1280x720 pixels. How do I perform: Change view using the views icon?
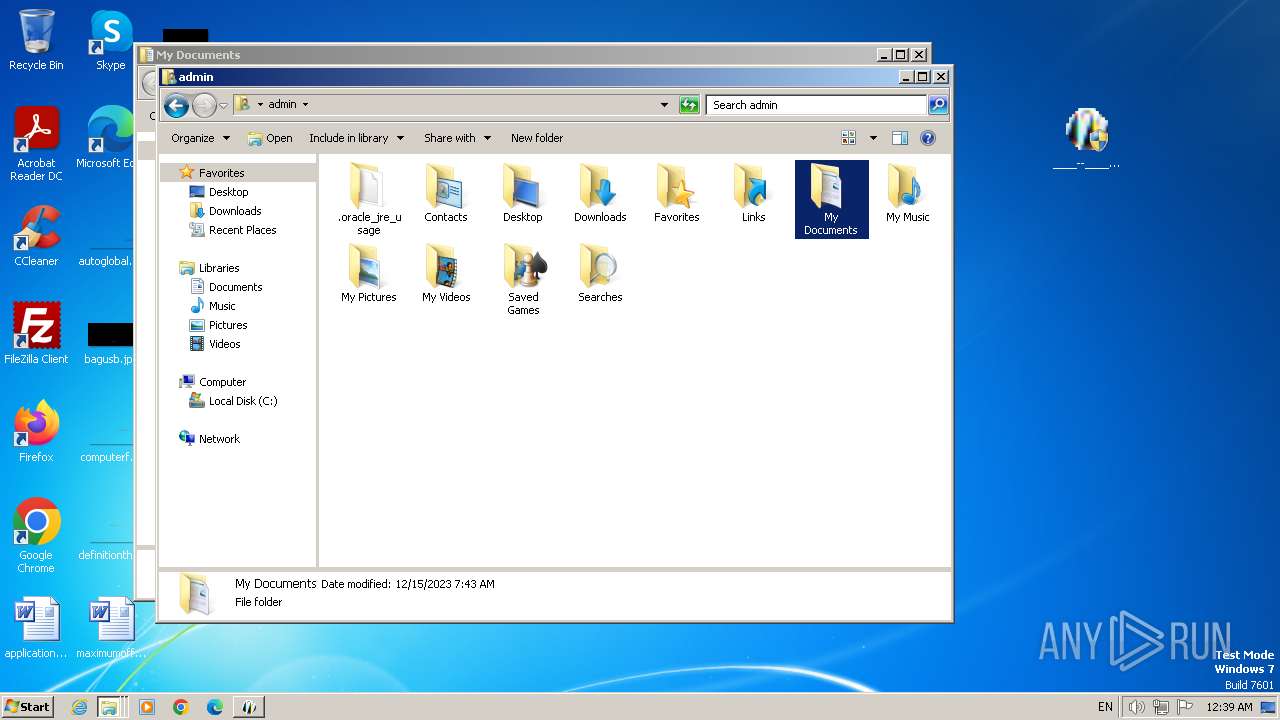(849, 138)
